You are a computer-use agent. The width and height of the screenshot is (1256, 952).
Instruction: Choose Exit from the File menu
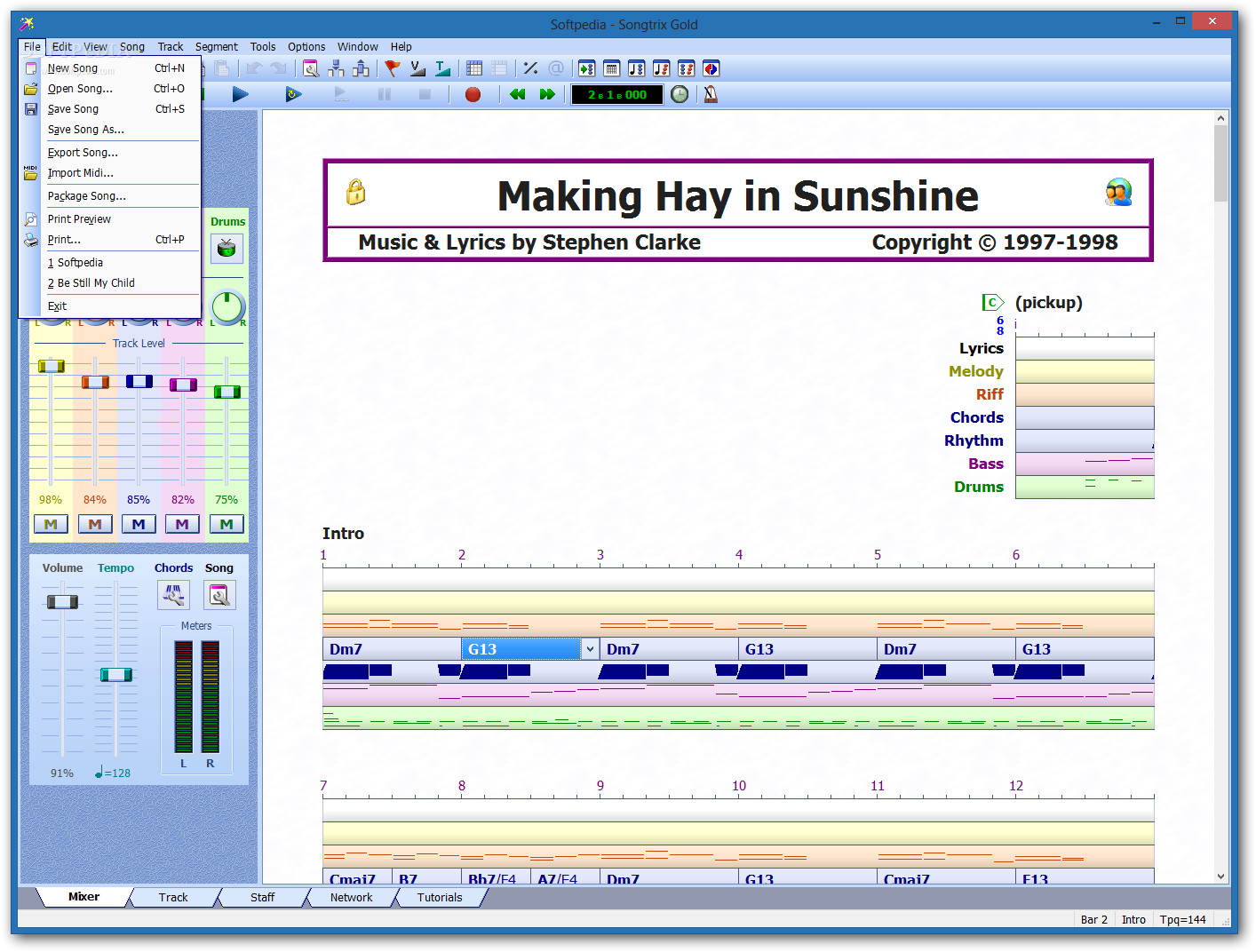point(111,306)
